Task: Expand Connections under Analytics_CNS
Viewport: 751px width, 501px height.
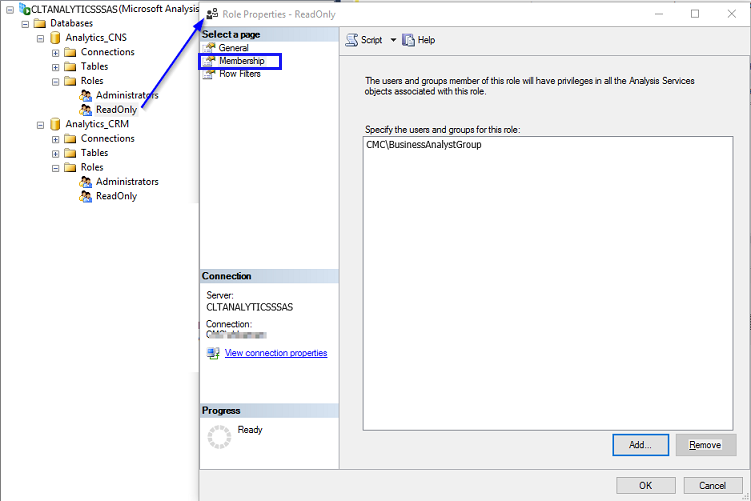Action: tap(56, 52)
